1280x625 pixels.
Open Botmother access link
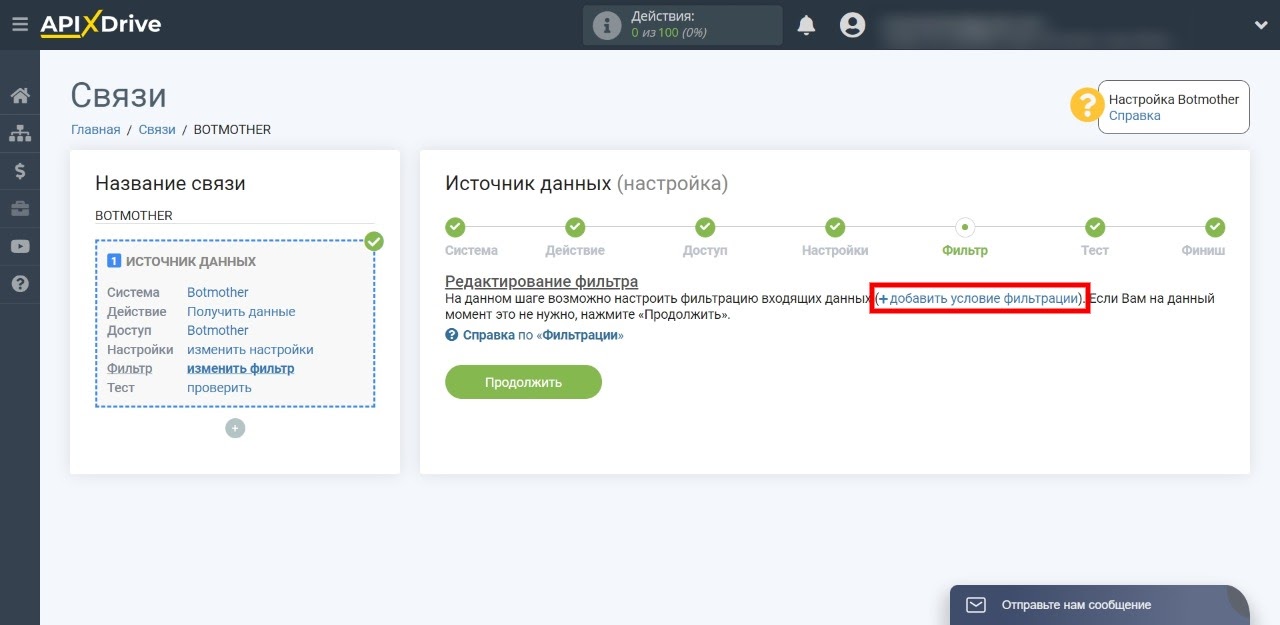[x=218, y=330]
